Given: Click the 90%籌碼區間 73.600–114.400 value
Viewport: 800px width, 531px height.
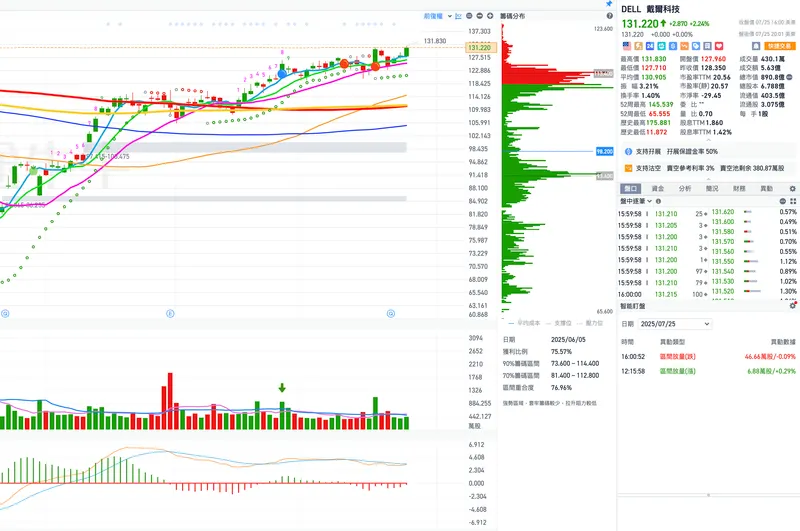Looking at the screenshot, I should (x=575, y=364).
